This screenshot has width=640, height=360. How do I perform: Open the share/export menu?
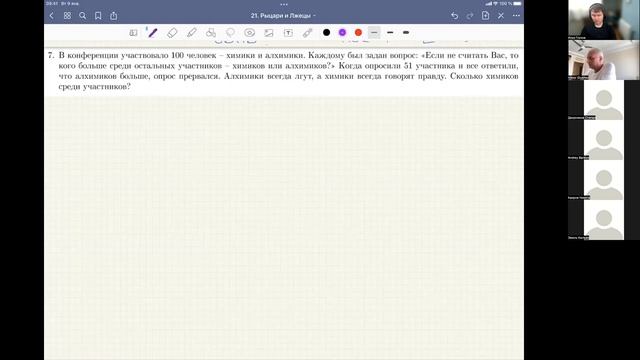tap(113, 16)
